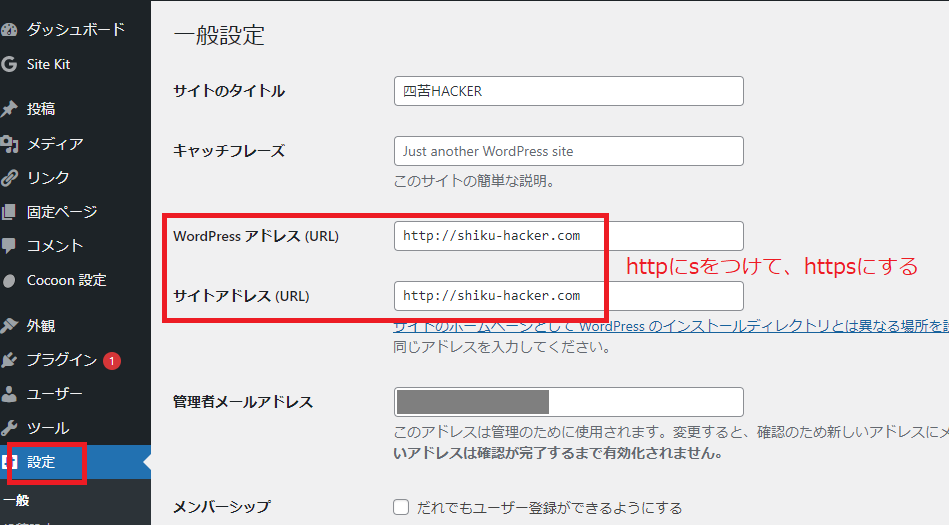949x525 pixels.
Task: Click the 管理者メールアドレス label
Action: 243,401
